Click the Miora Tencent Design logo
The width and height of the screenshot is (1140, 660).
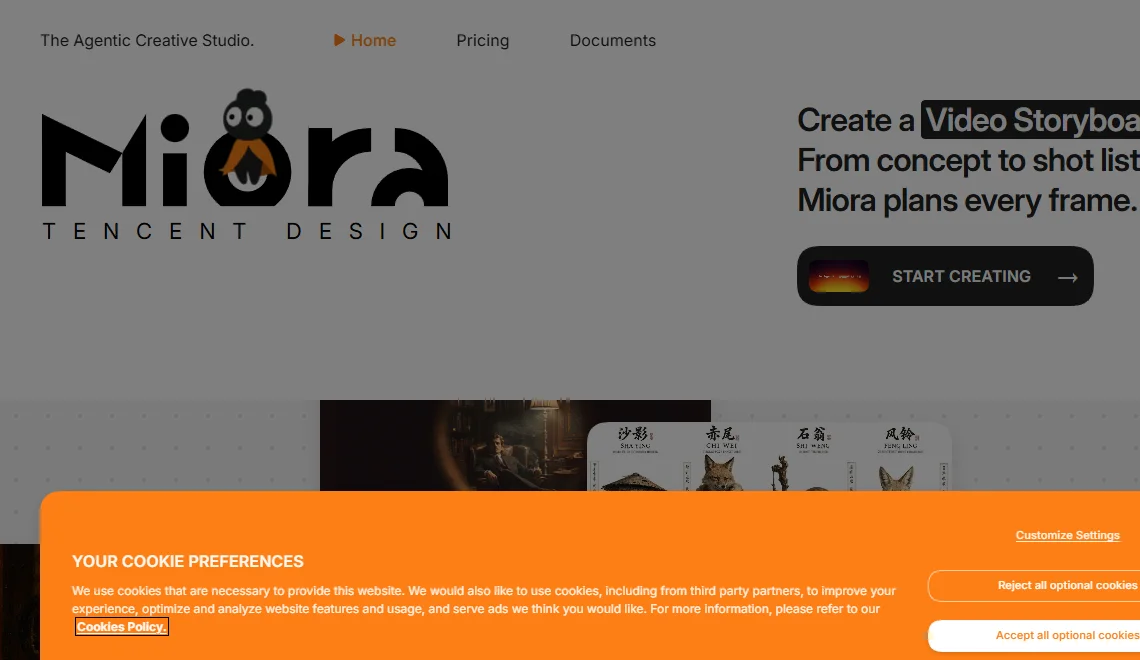pos(246,165)
